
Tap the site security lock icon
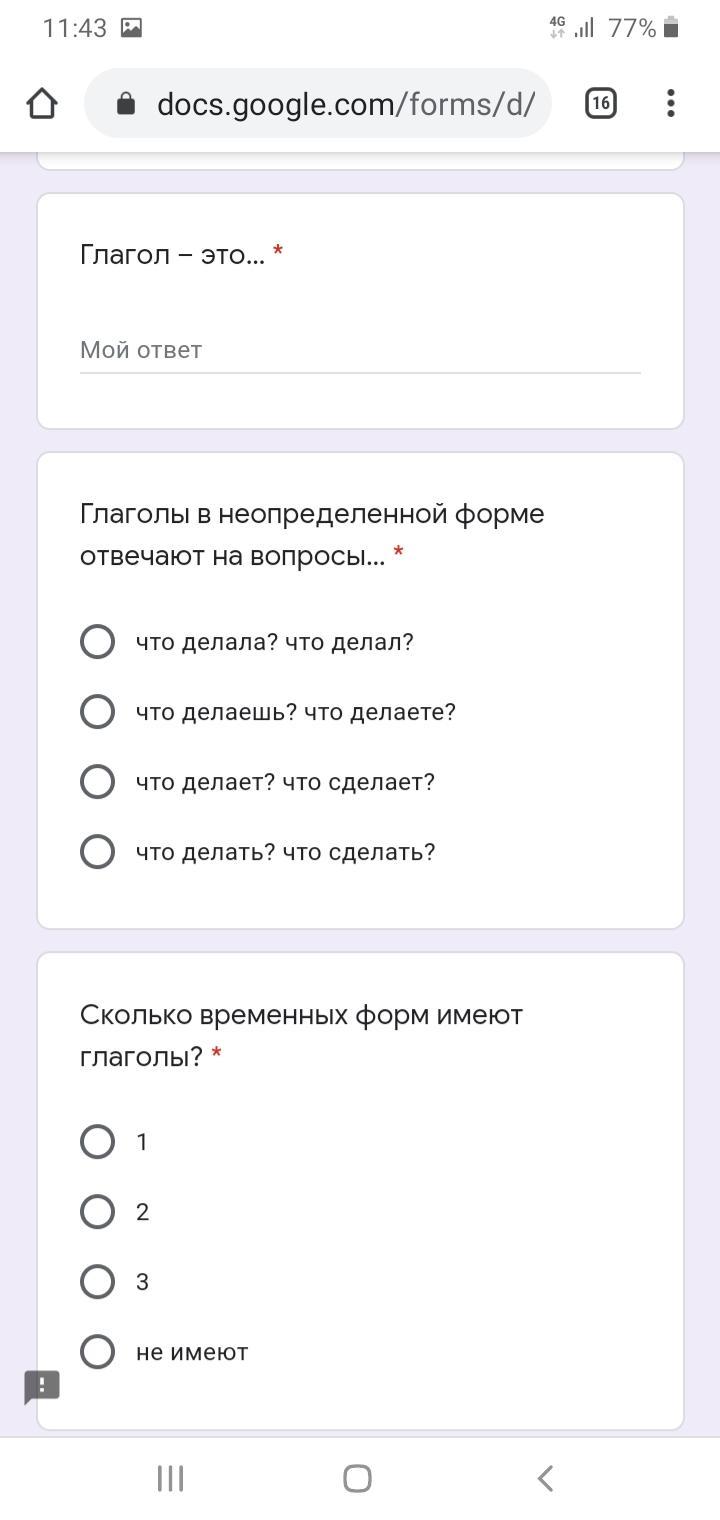pos(126,103)
